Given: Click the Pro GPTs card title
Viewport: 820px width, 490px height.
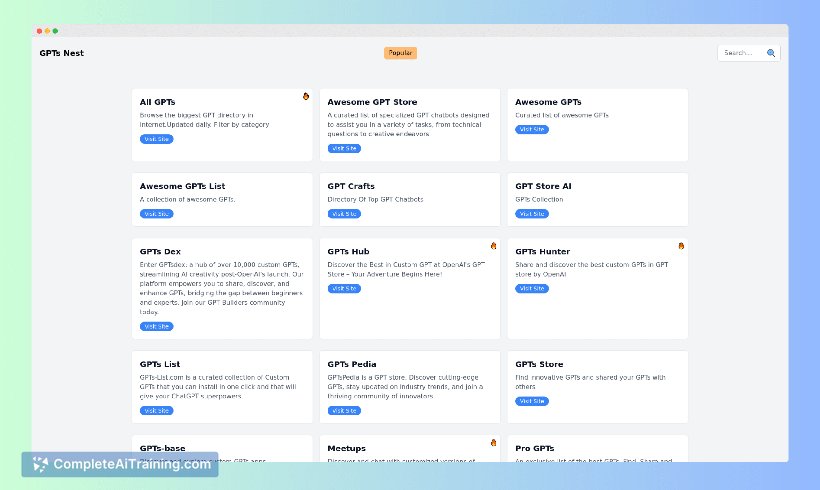Looking at the screenshot, I should [534, 448].
